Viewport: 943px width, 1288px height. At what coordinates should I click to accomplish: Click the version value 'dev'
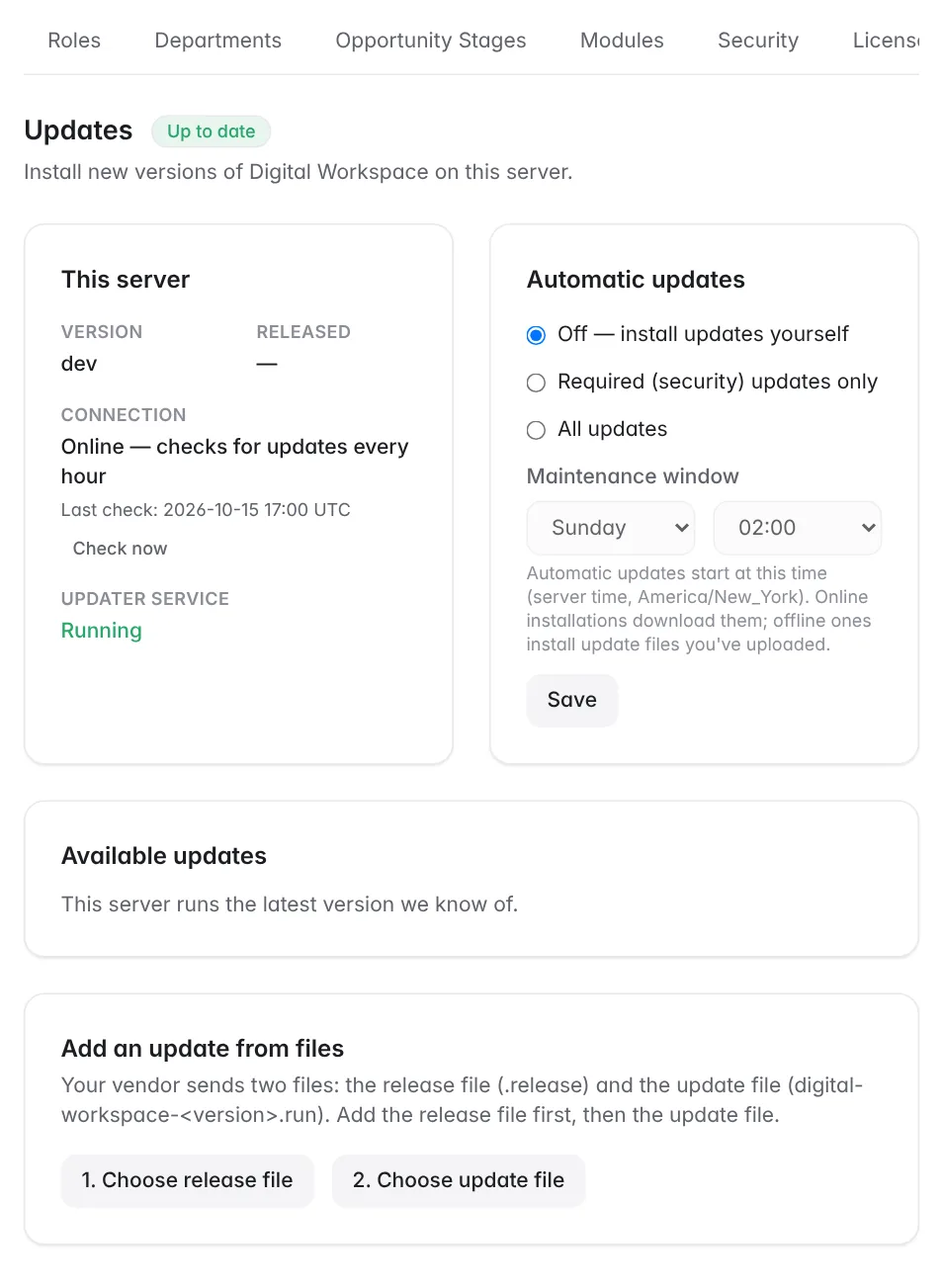tap(79, 364)
